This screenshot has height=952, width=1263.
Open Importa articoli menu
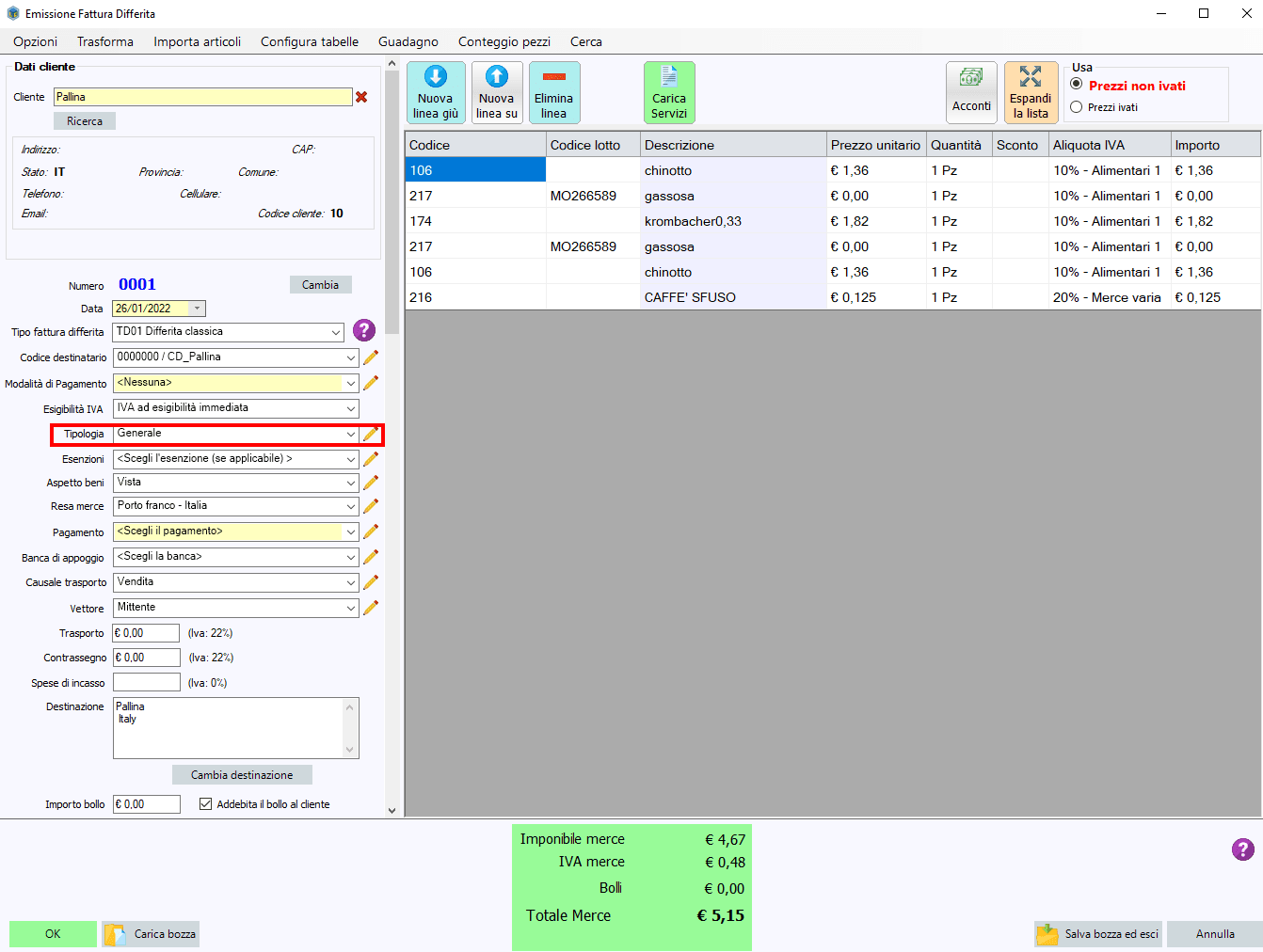(x=198, y=41)
